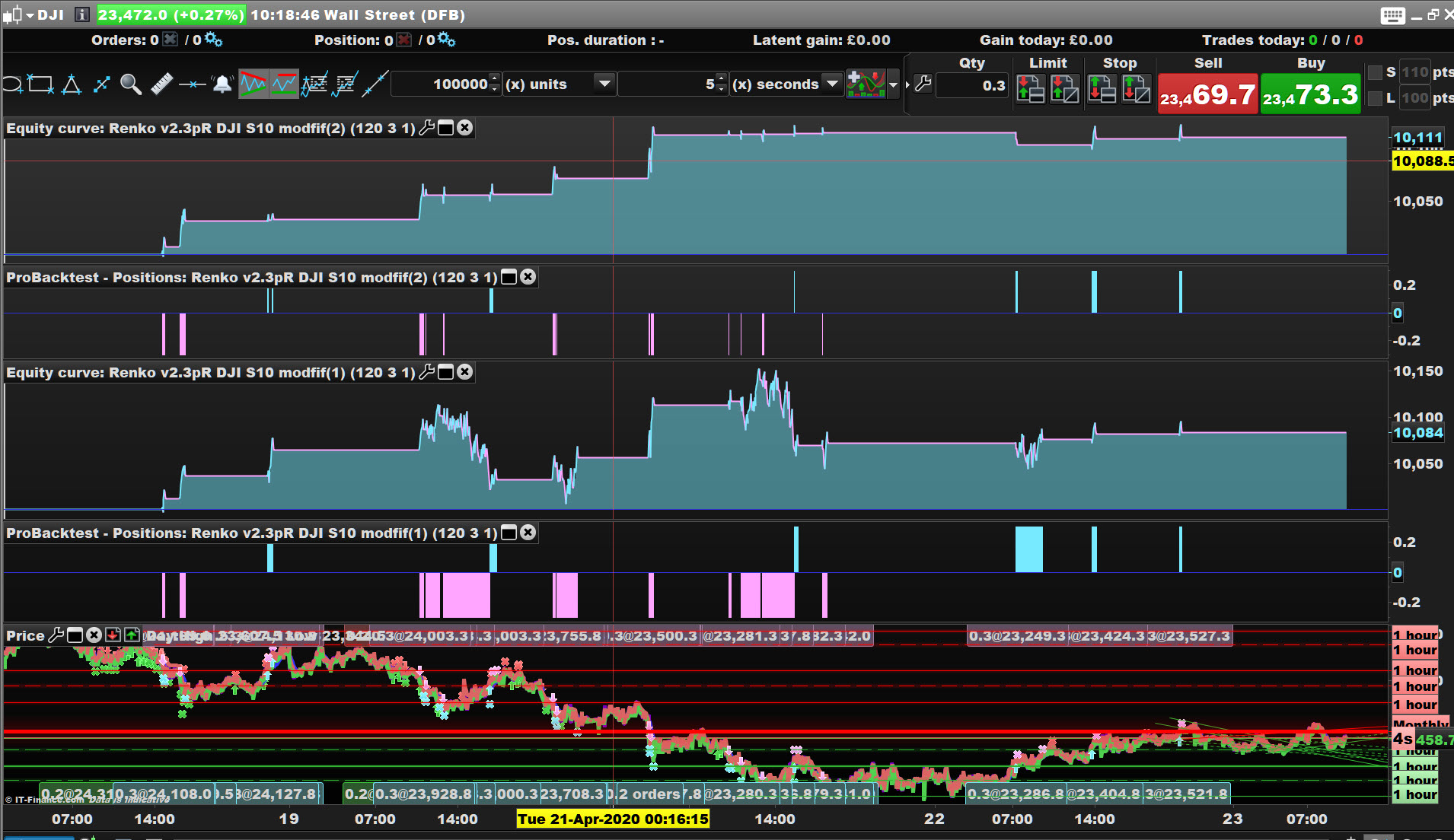Click the 10,084 equity value label

[1418, 433]
